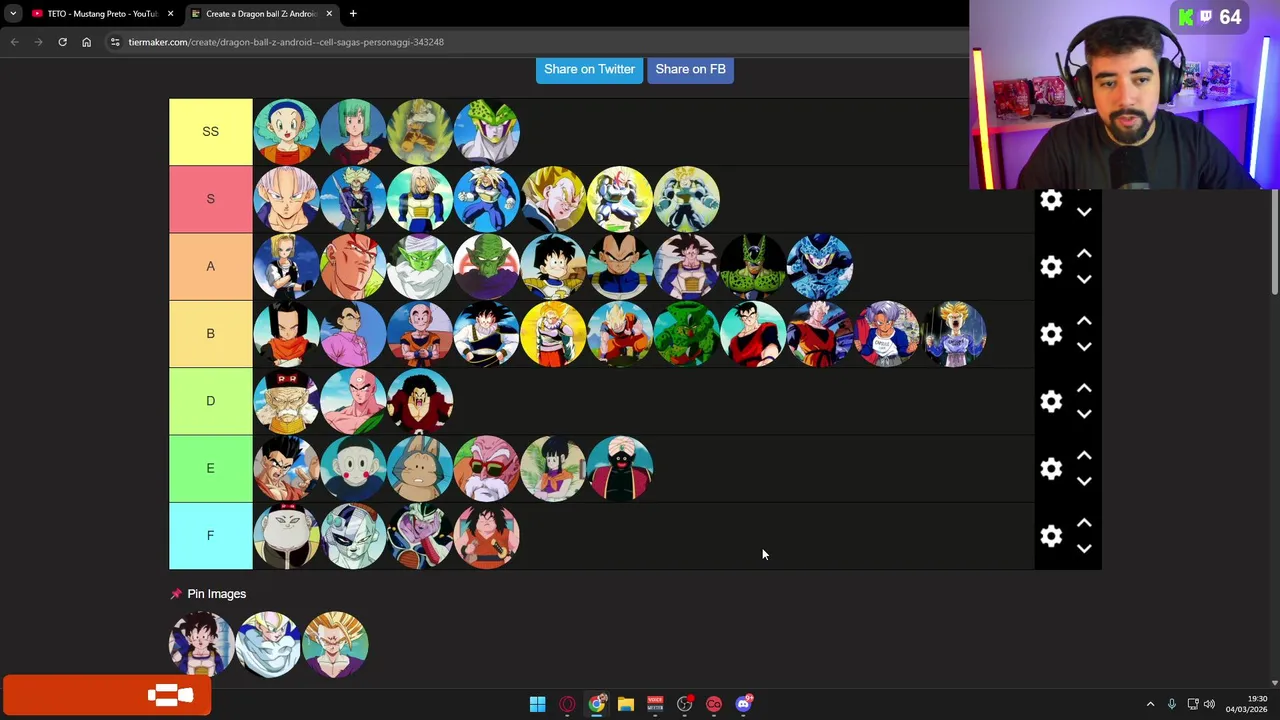Click the orange A tier label

210,267
